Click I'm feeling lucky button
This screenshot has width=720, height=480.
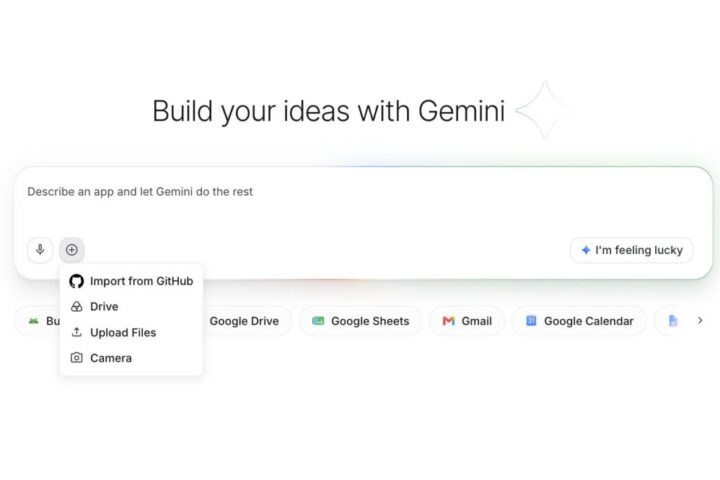click(631, 250)
